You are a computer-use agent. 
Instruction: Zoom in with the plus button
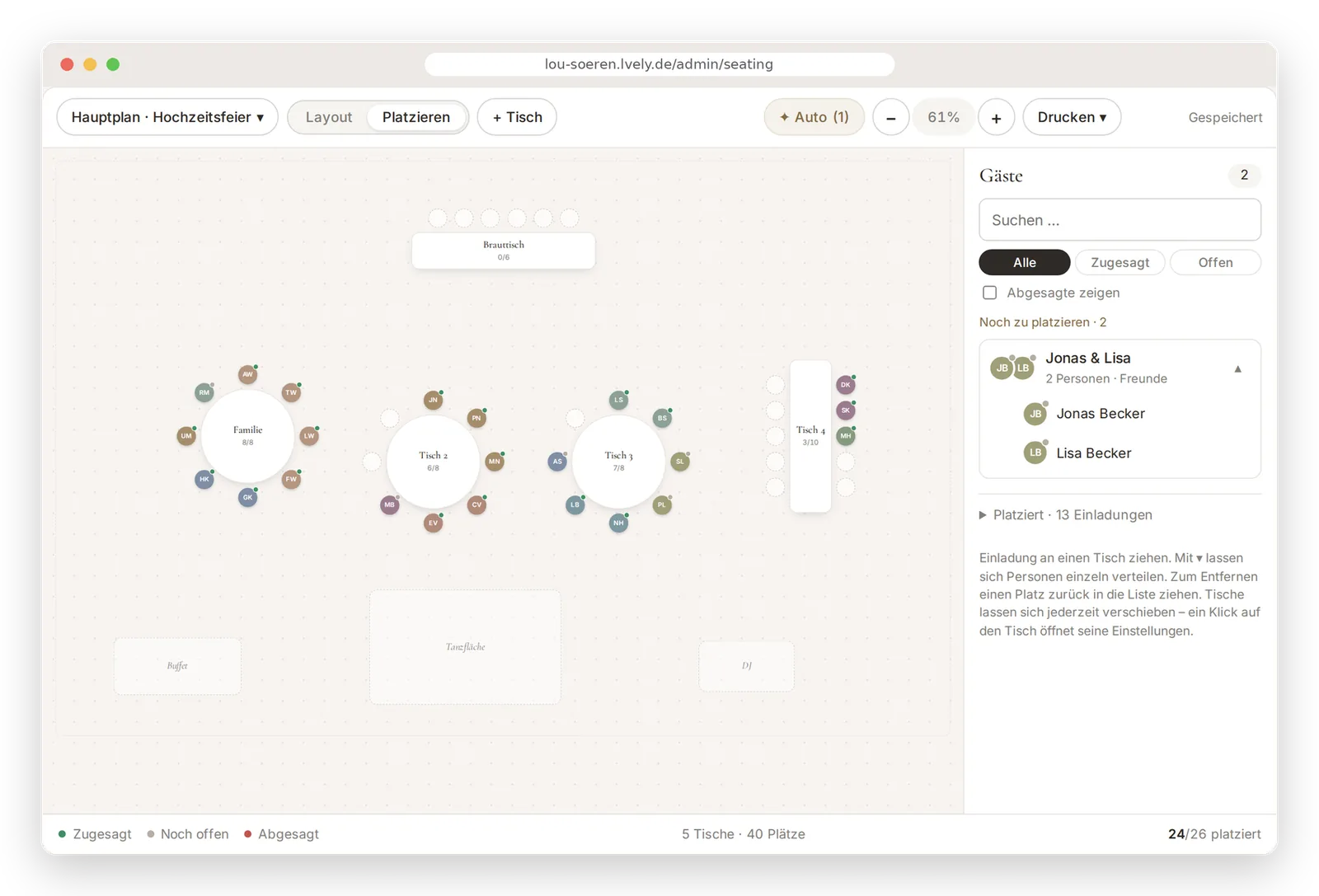click(996, 118)
